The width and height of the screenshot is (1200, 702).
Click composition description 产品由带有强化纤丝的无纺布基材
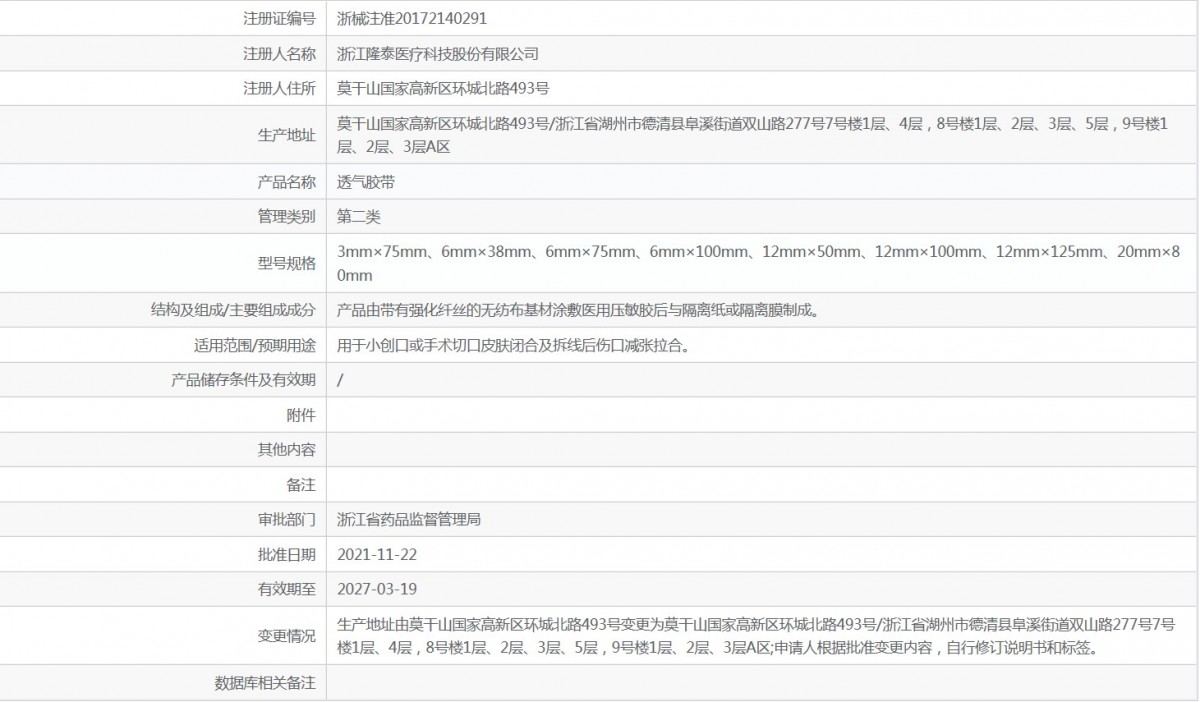(x=578, y=310)
